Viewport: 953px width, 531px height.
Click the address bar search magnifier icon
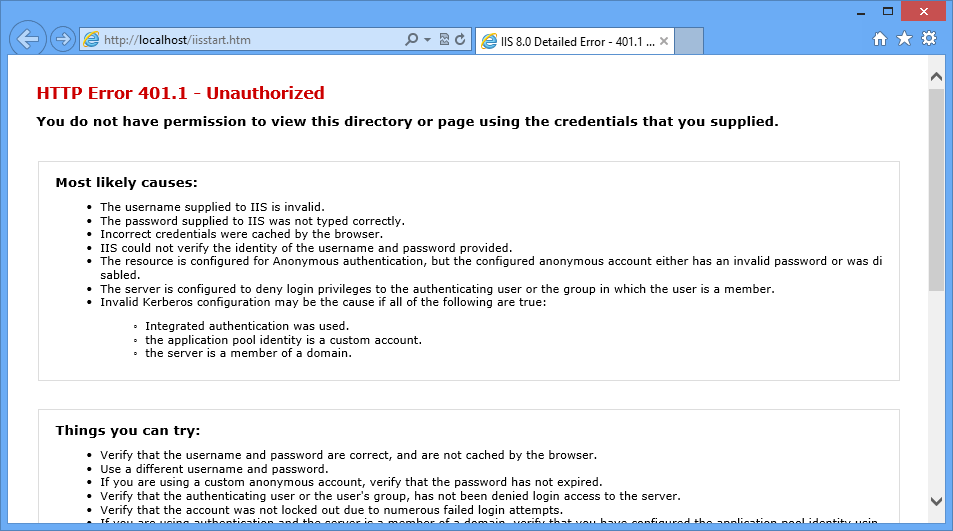(411, 40)
